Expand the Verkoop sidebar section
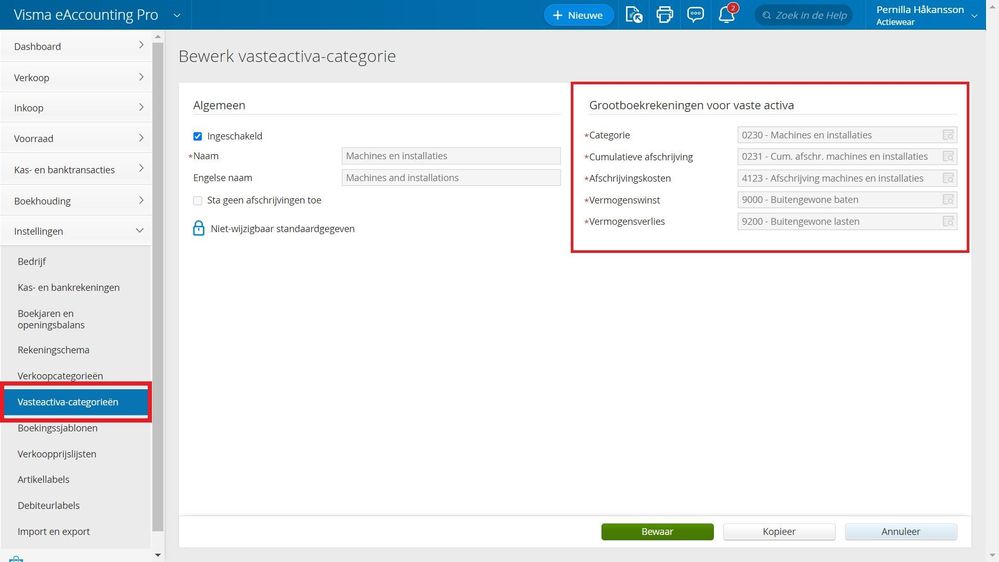The height and width of the screenshot is (562, 999). click(x=76, y=77)
